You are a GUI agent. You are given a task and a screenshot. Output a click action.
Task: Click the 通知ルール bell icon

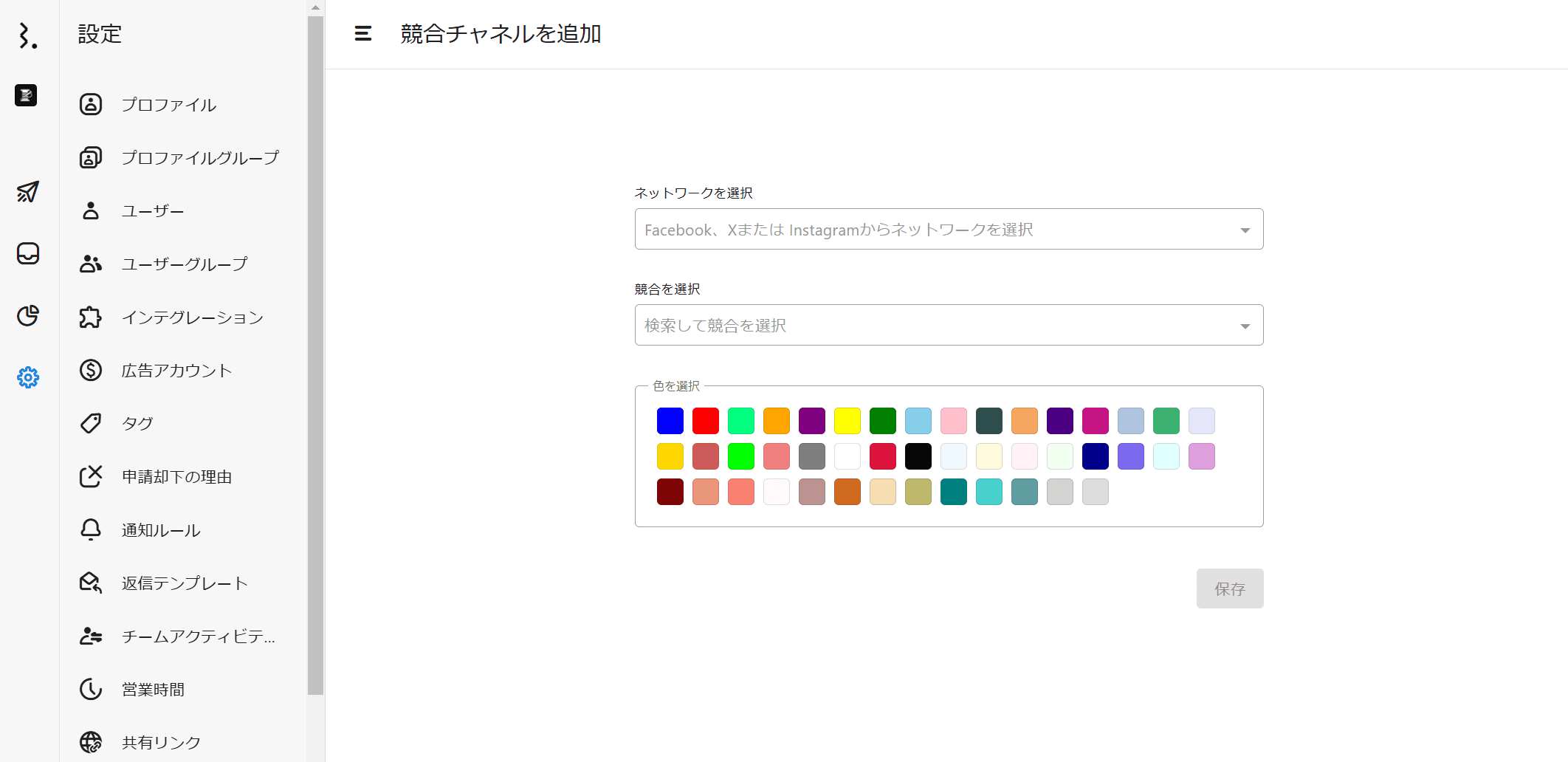pos(91,529)
